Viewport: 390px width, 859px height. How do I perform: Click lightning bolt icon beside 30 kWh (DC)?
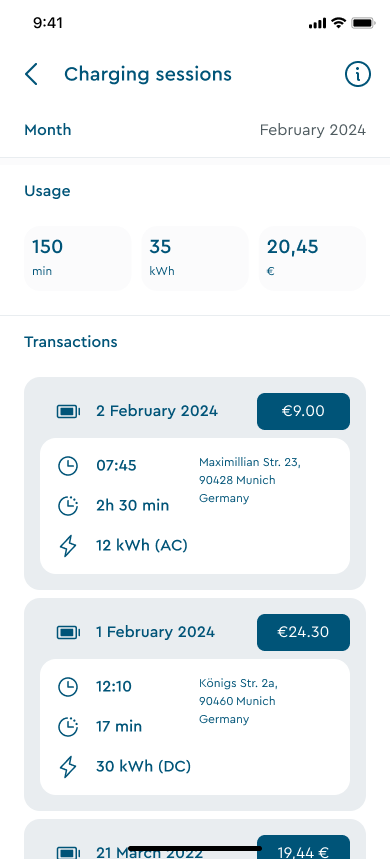coord(68,766)
